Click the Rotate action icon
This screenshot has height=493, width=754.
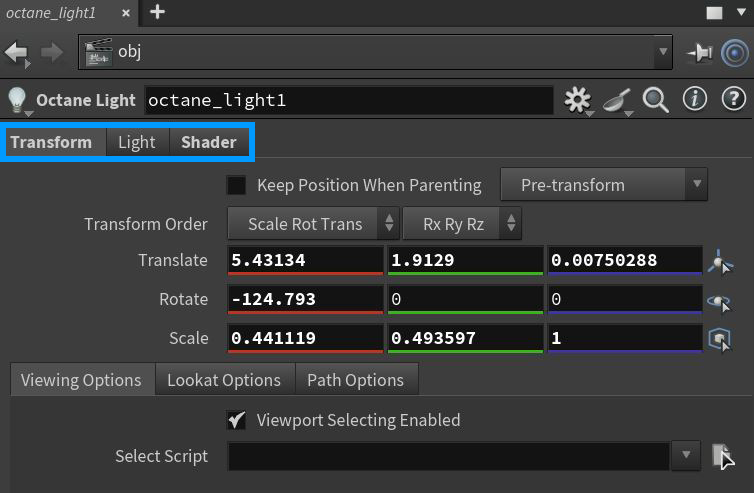(719, 301)
